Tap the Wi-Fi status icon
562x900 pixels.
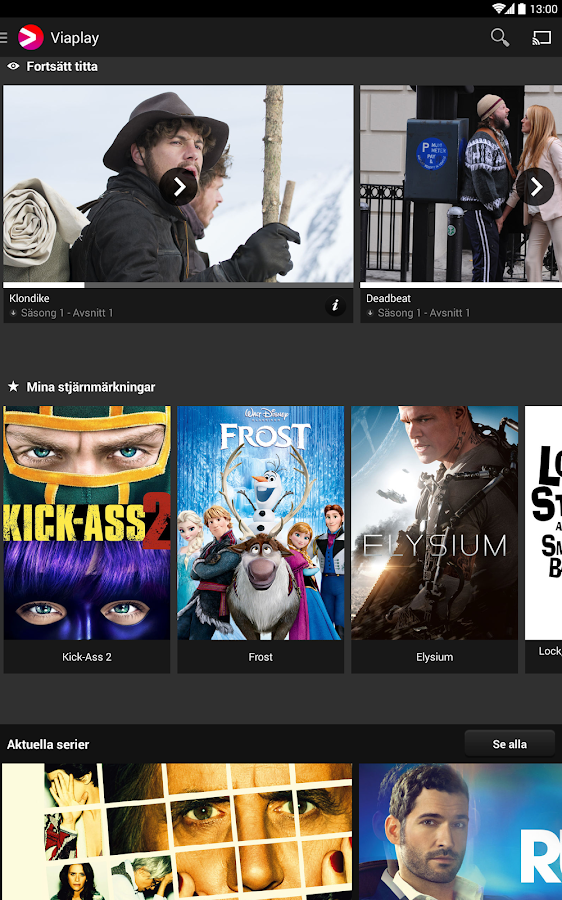click(498, 9)
